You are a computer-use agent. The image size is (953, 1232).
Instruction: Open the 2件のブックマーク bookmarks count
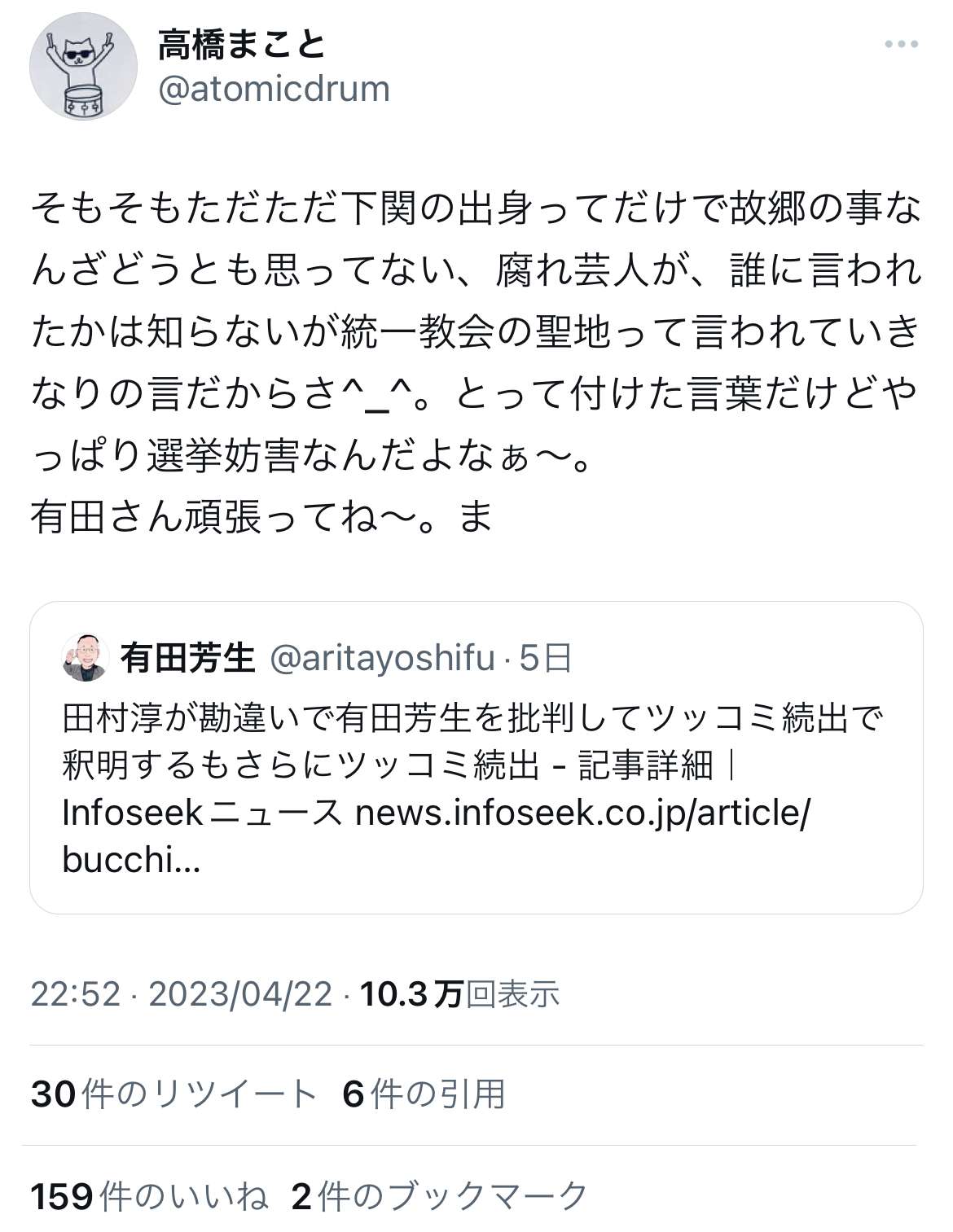(439, 1196)
